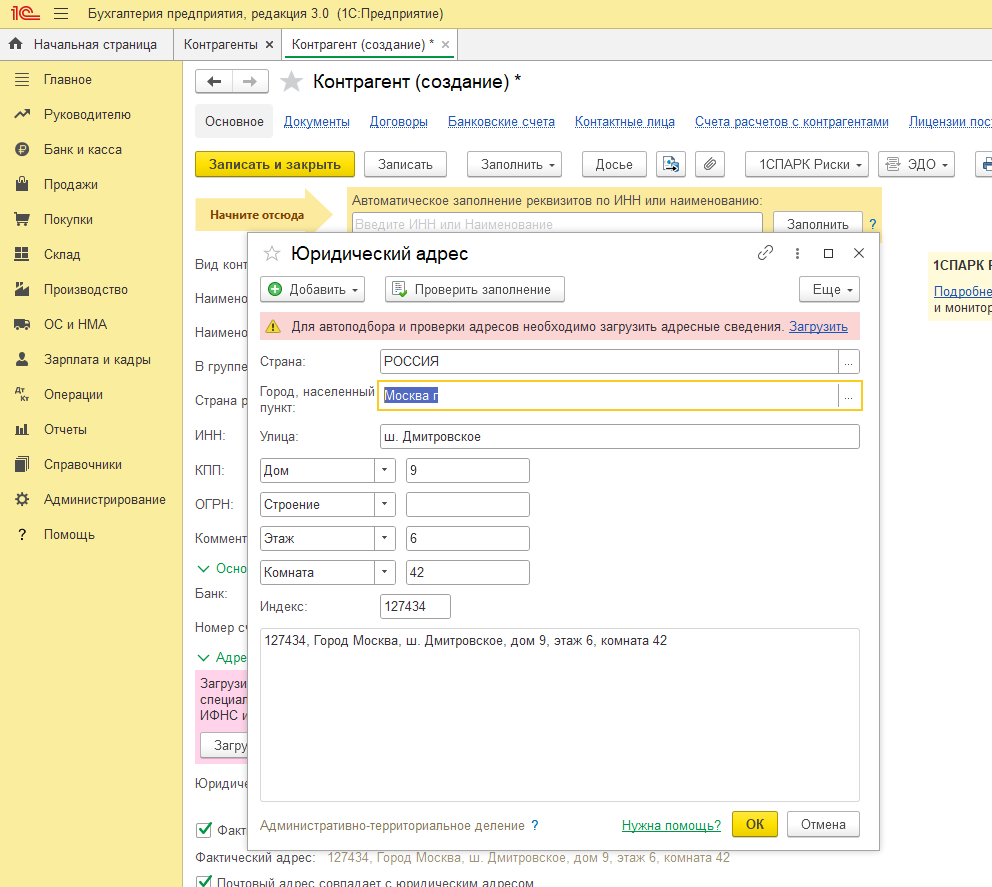
Task: Open Руководителю section in sidebar
Action: point(87,115)
